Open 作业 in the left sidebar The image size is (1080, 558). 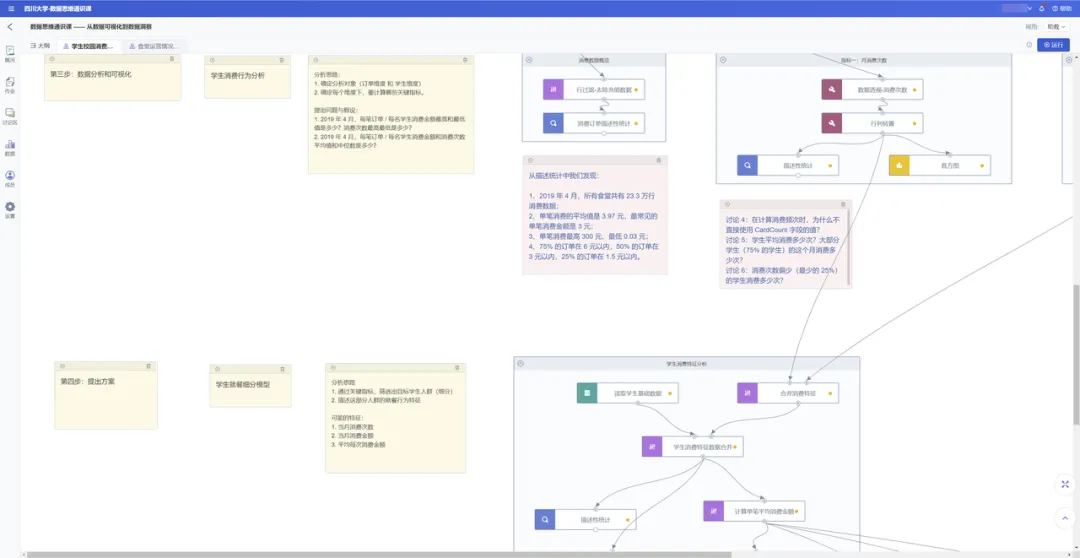[10, 85]
